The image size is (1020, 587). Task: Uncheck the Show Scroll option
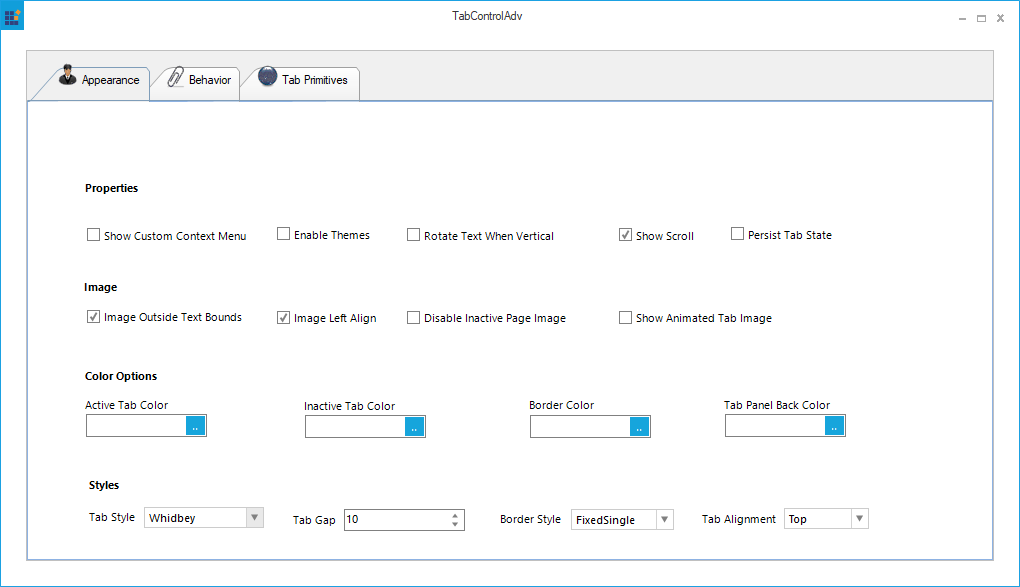pos(626,233)
